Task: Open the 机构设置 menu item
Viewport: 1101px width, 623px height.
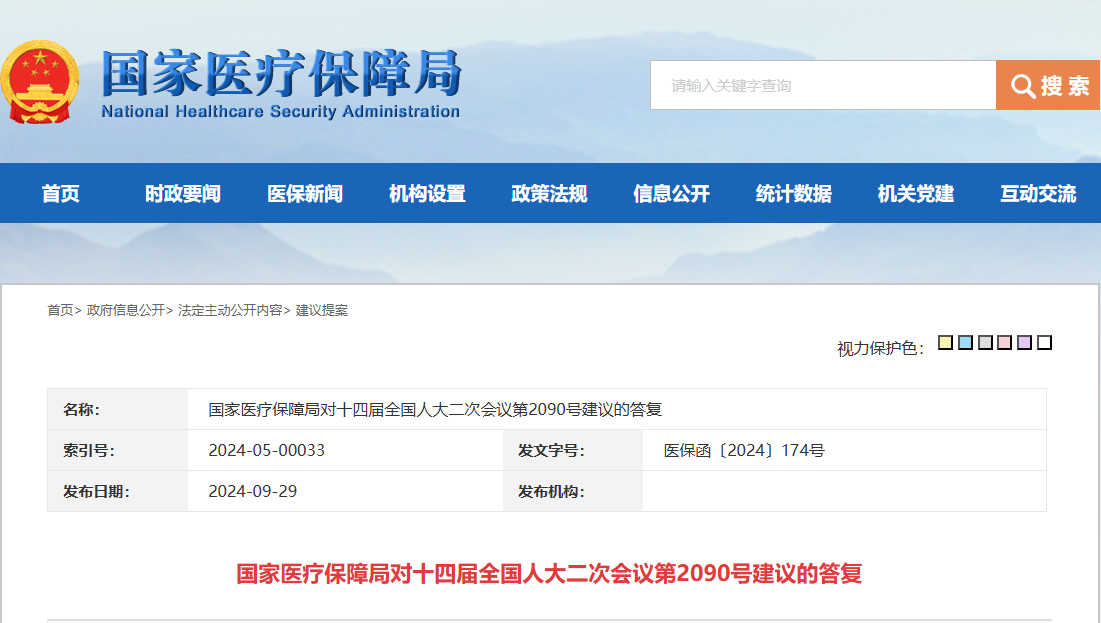Action: [x=427, y=194]
